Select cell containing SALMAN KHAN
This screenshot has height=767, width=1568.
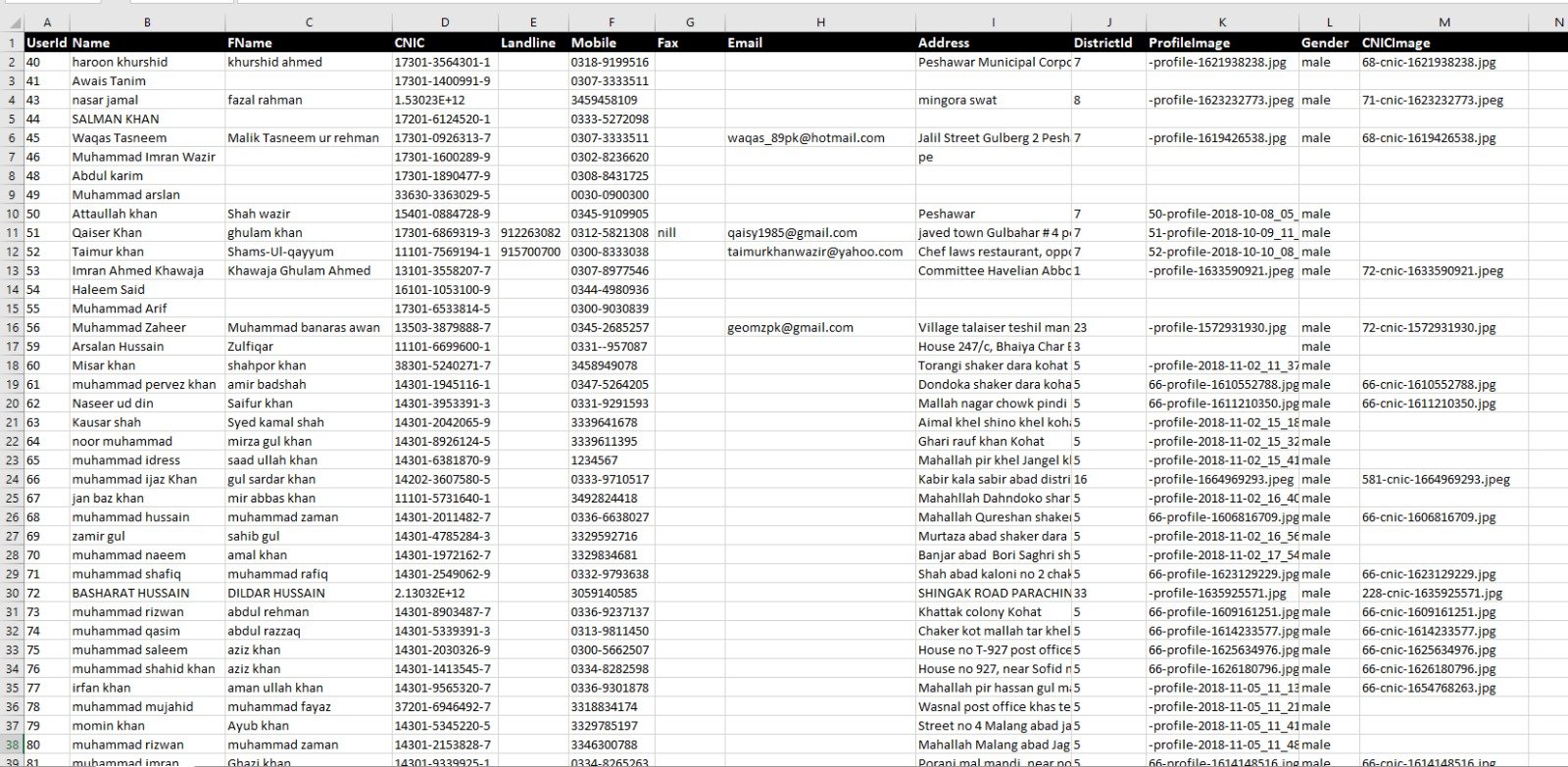[146, 119]
